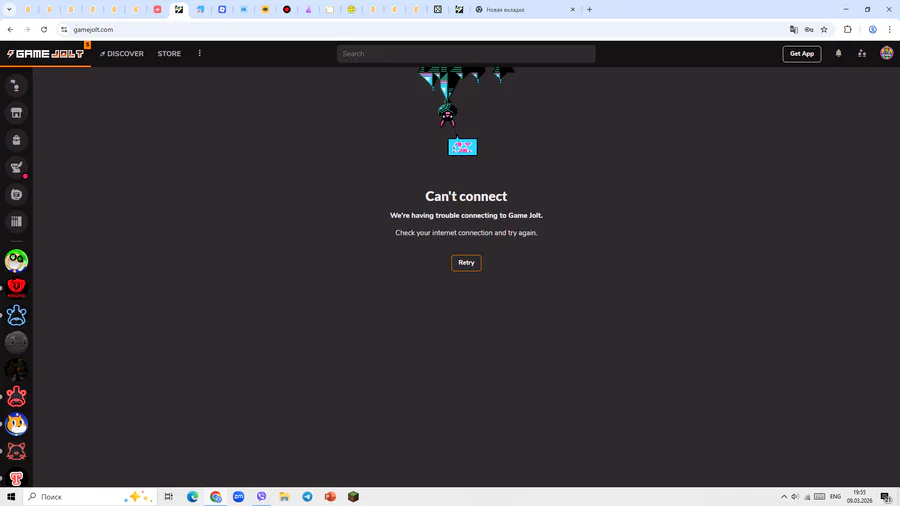The width and height of the screenshot is (900, 506).
Task: Click the Get App button
Action: (802, 53)
